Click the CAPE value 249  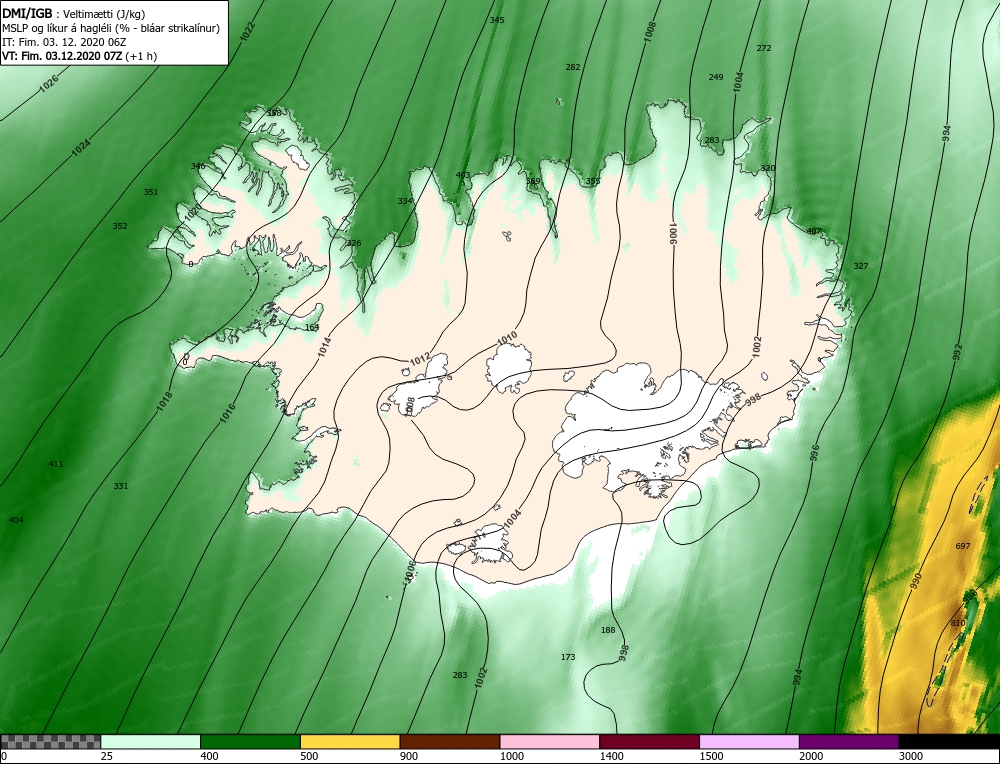coord(716,77)
